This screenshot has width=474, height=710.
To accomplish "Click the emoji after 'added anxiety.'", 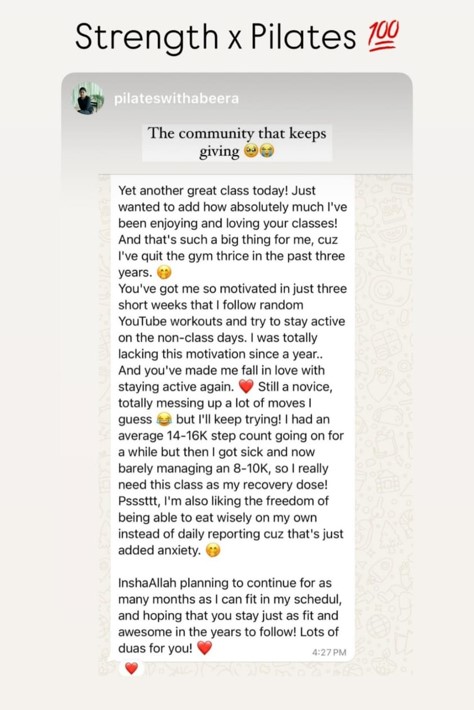I will click(213, 550).
